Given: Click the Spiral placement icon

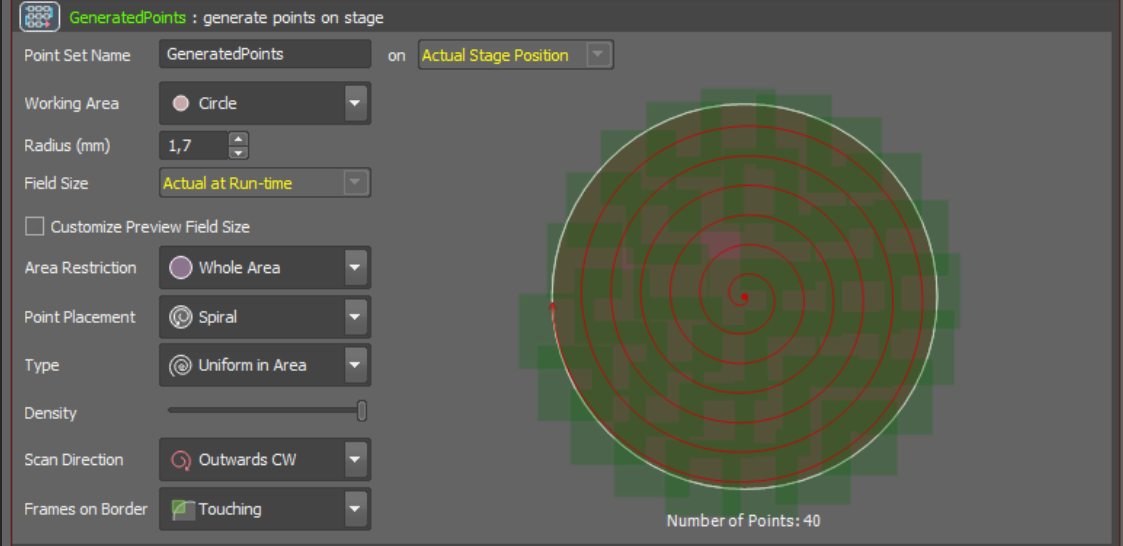Looking at the screenshot, I should click(181, 317).
